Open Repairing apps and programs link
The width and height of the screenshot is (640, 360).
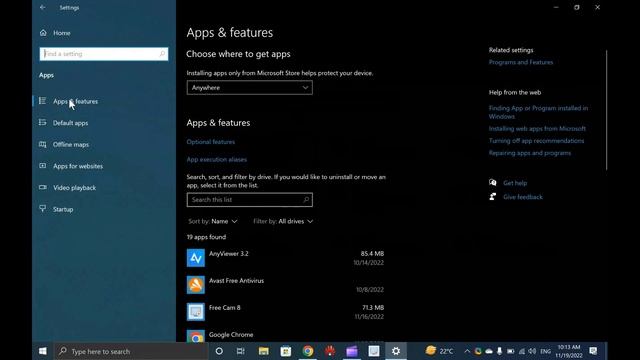(x=530, y=153)
